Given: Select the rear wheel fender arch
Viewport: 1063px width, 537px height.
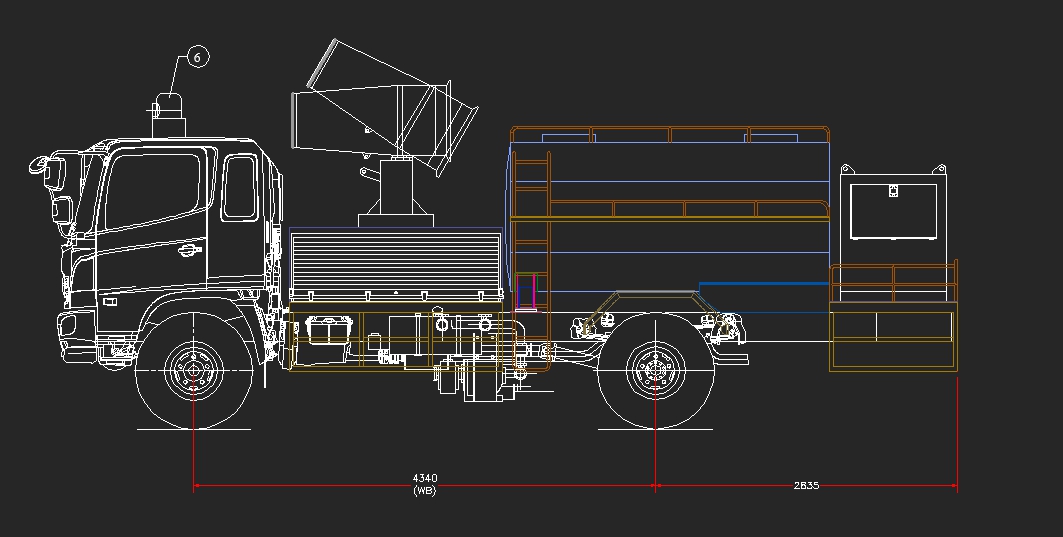Looking at the screenshot, I should pos(655,293).
